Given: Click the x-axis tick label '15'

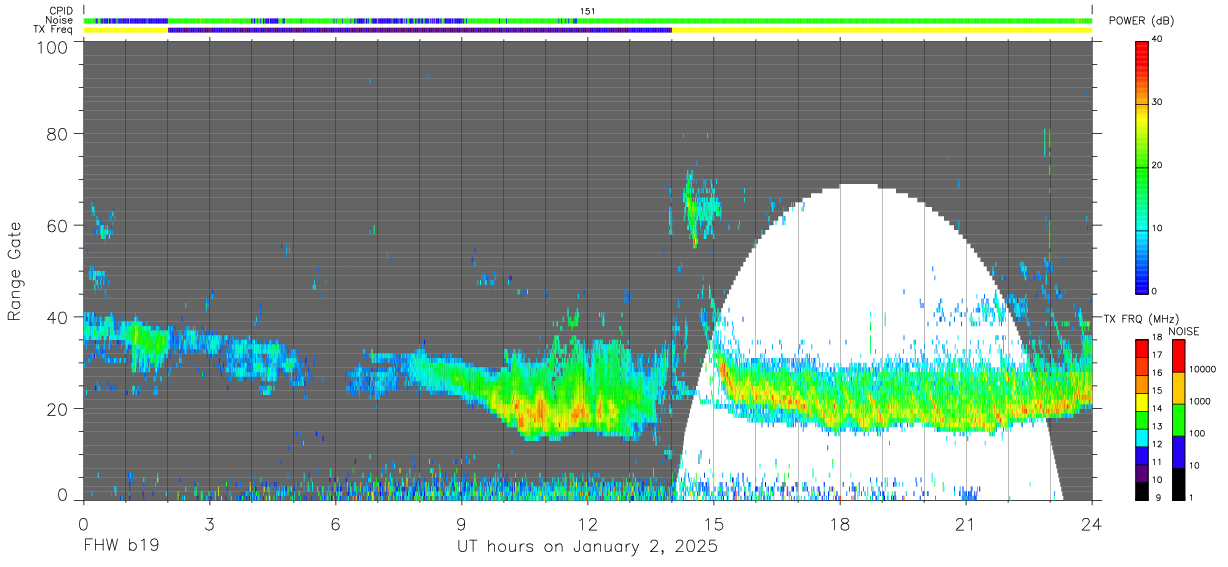Looking at the screenshot, I should click(x=713, y=524).
